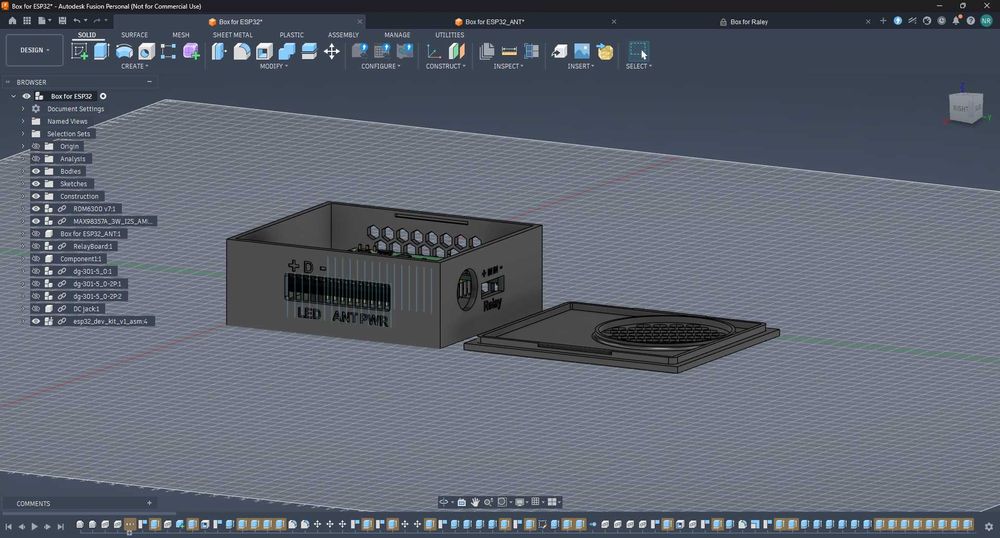1000x538 pixels.
Task: Switch to the SHEET METAL tab
Action: 233,35
